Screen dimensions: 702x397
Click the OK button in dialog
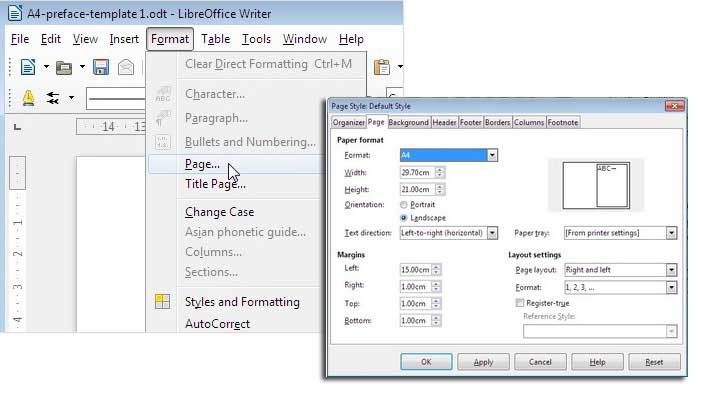coord(426,362)
